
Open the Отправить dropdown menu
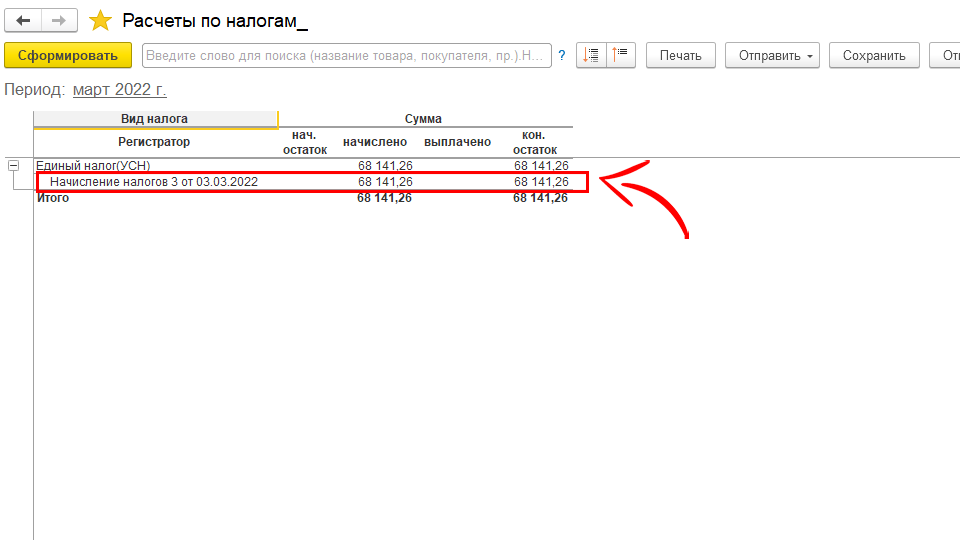tap(772, 56)
